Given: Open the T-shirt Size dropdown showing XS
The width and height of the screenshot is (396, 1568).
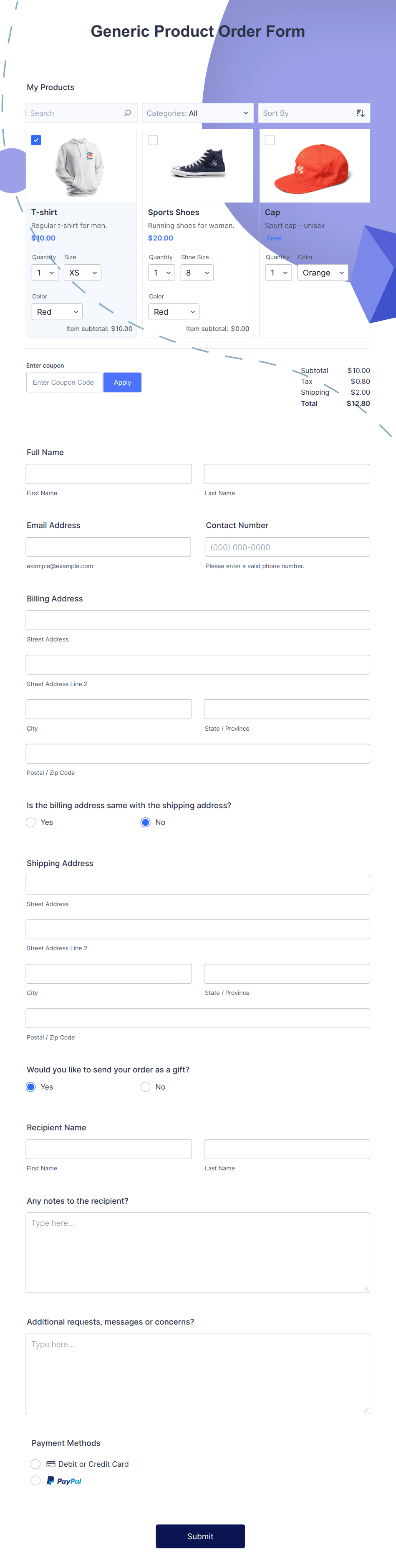Looking at the screenshot, I should (x=82, y=273).
